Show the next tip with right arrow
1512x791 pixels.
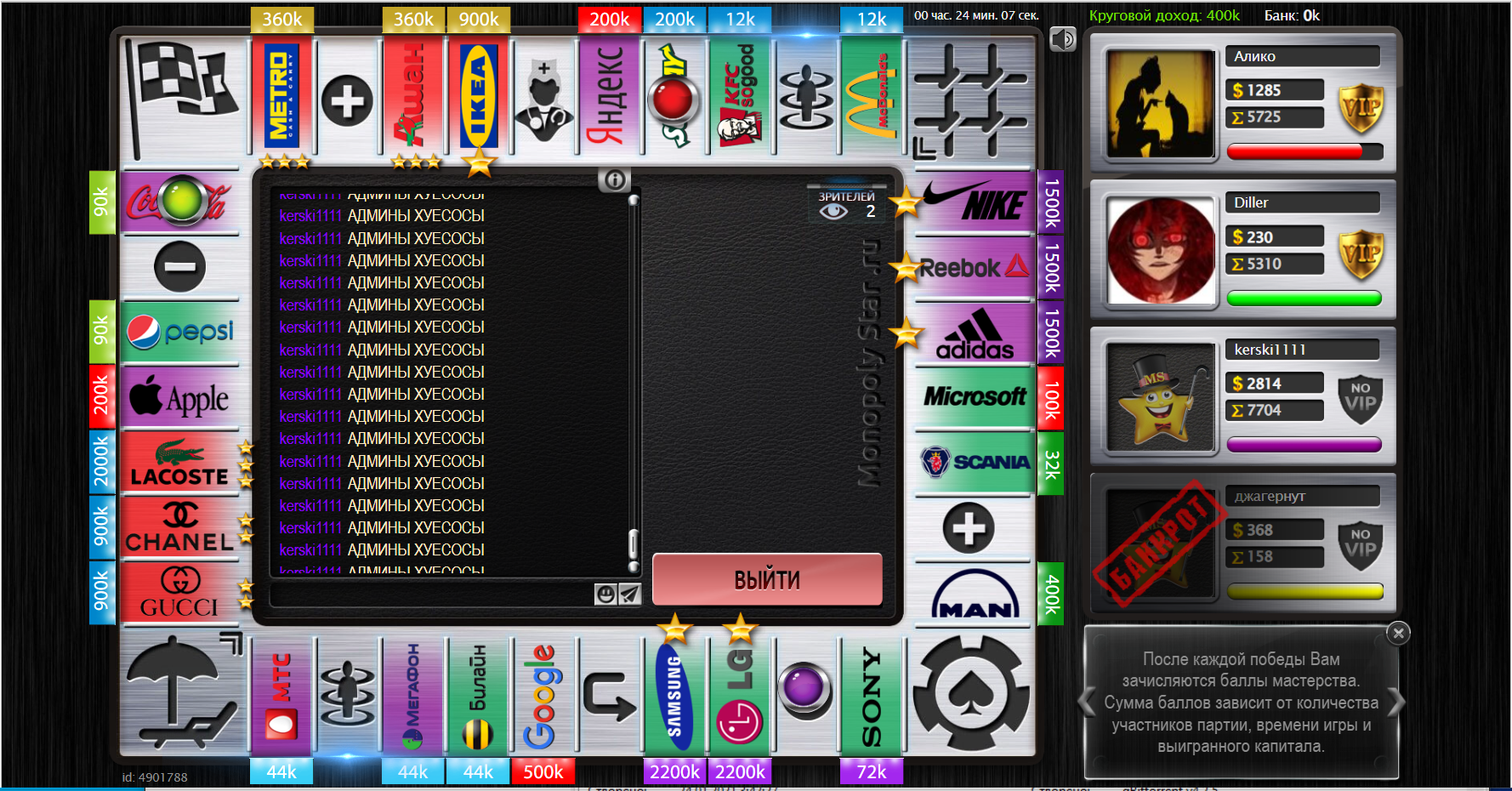(1397, 703)
